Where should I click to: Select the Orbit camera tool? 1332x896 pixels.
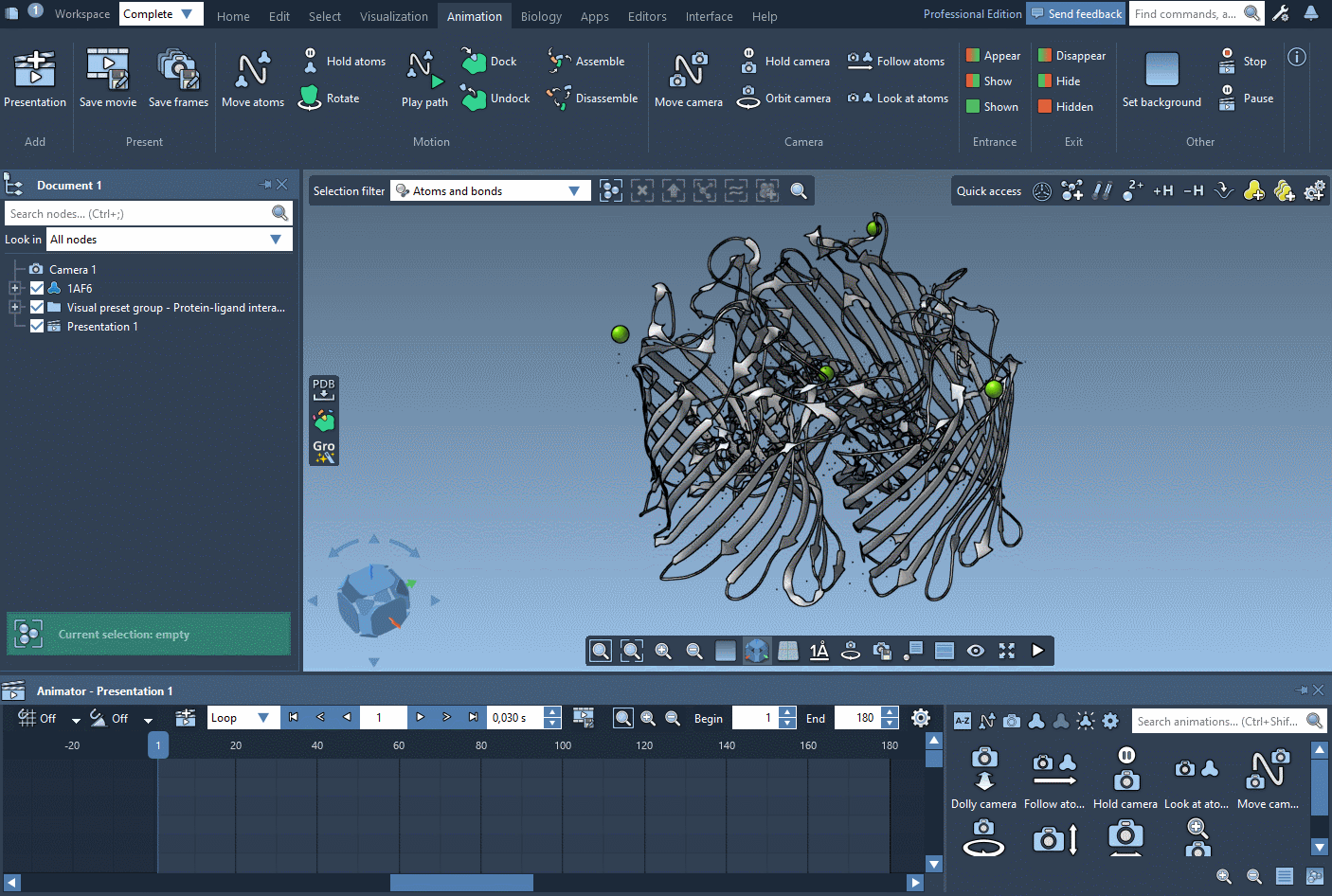pos(784,98)
